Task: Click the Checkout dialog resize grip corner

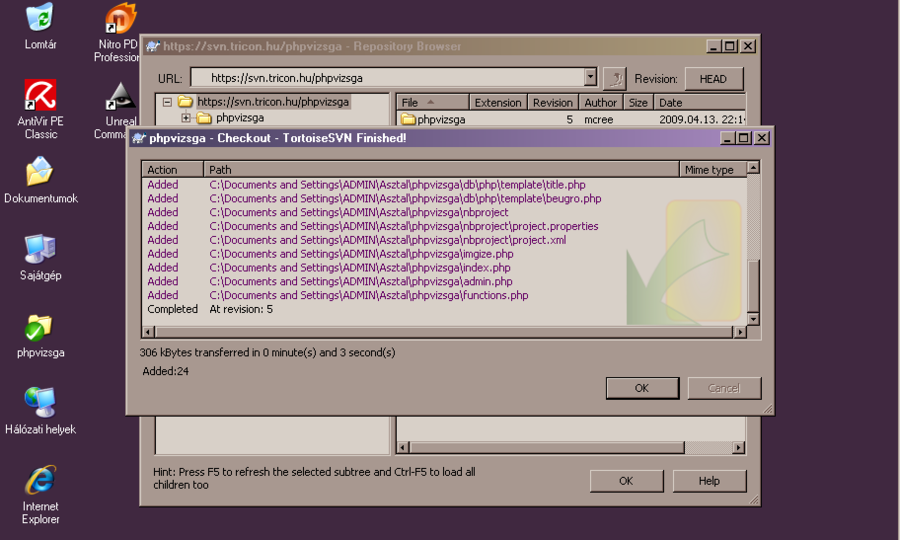Action: pyautogui.click(x=768, y=409)
